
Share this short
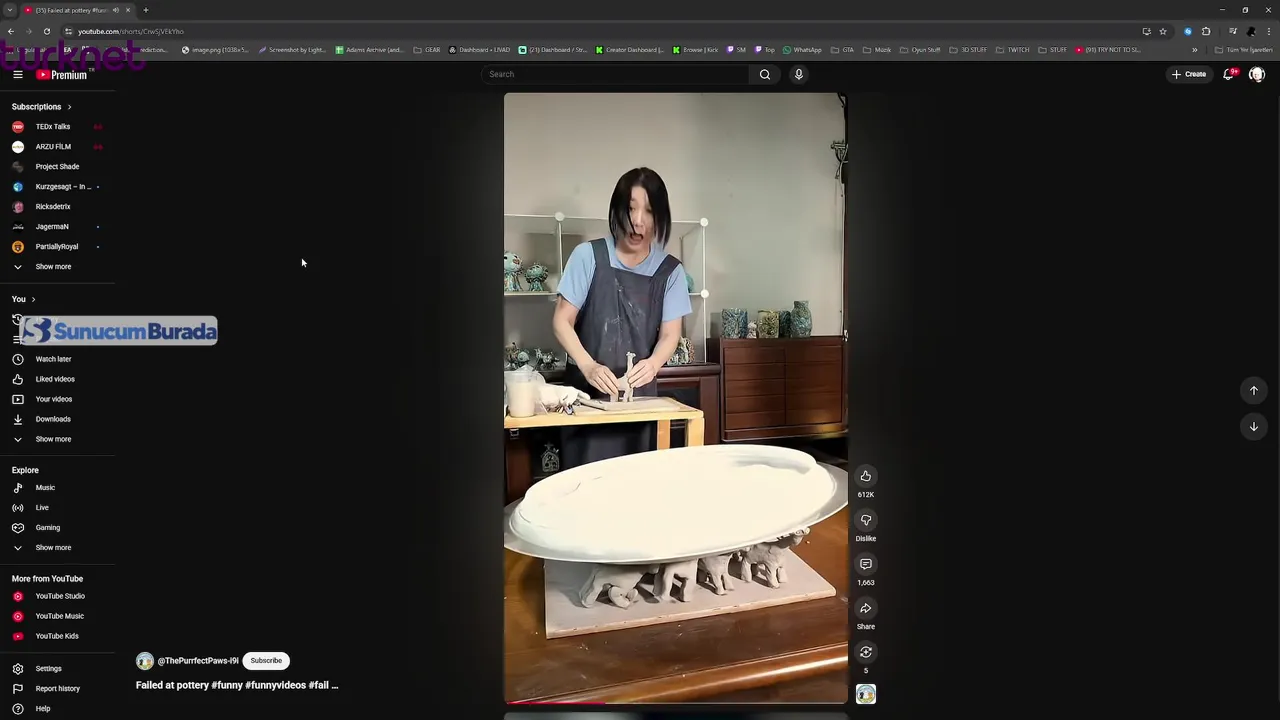(x=866, y=608)
